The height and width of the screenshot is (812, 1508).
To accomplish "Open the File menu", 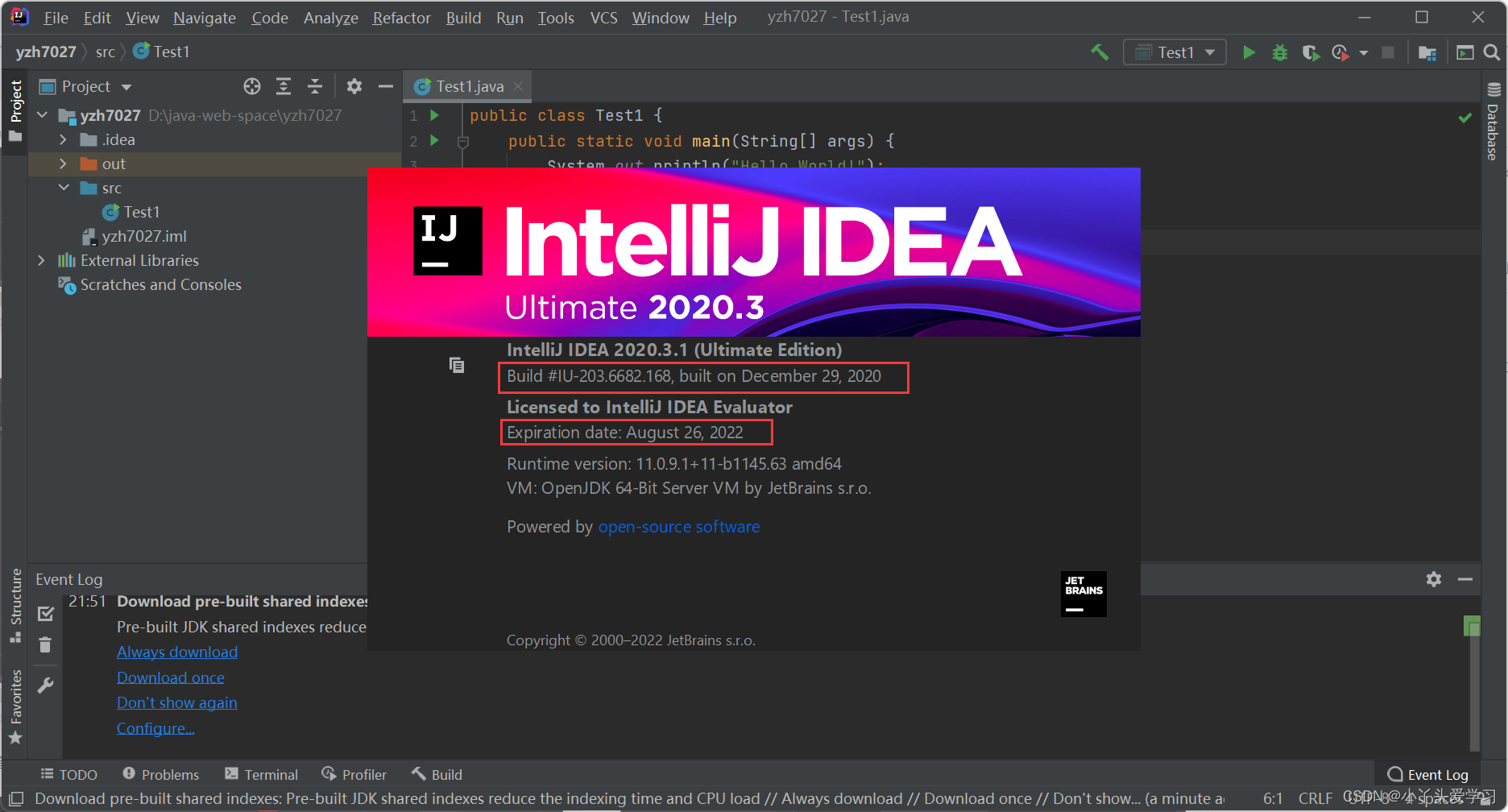I will pyautogui.click(x=56, y=18).
